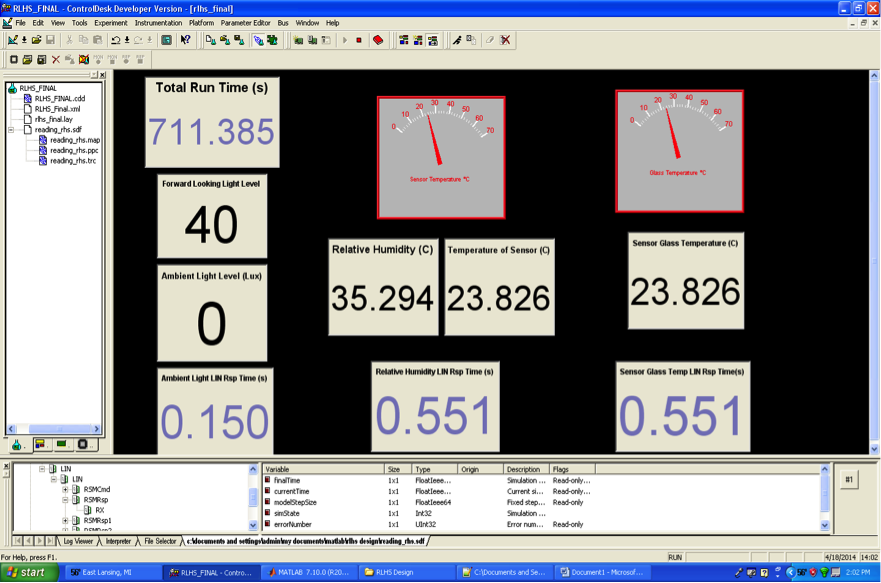881x583 pixels.
Task: Select the currentTime variable row
Action: coord(428,491)
